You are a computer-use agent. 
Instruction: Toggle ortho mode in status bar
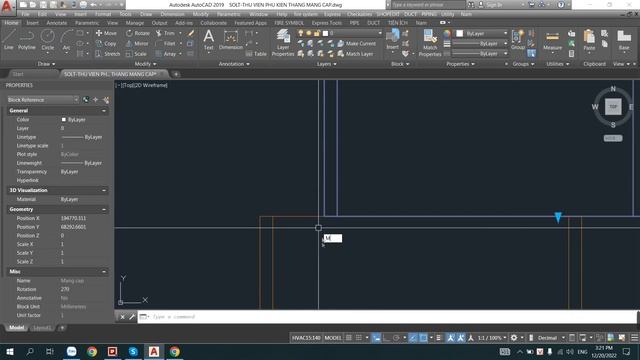coord(386,338)
